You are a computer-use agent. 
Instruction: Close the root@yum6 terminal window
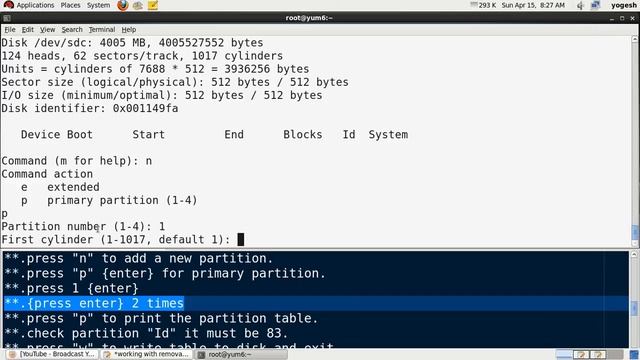[633, 18]
